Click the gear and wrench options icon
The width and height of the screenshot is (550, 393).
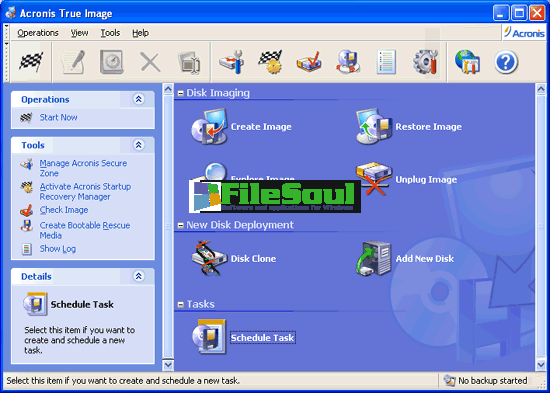point(425,62)
